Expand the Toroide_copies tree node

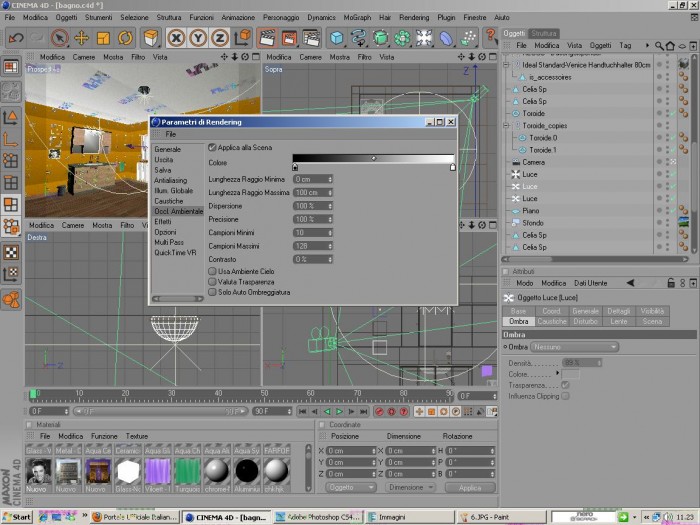coord(507,125)
